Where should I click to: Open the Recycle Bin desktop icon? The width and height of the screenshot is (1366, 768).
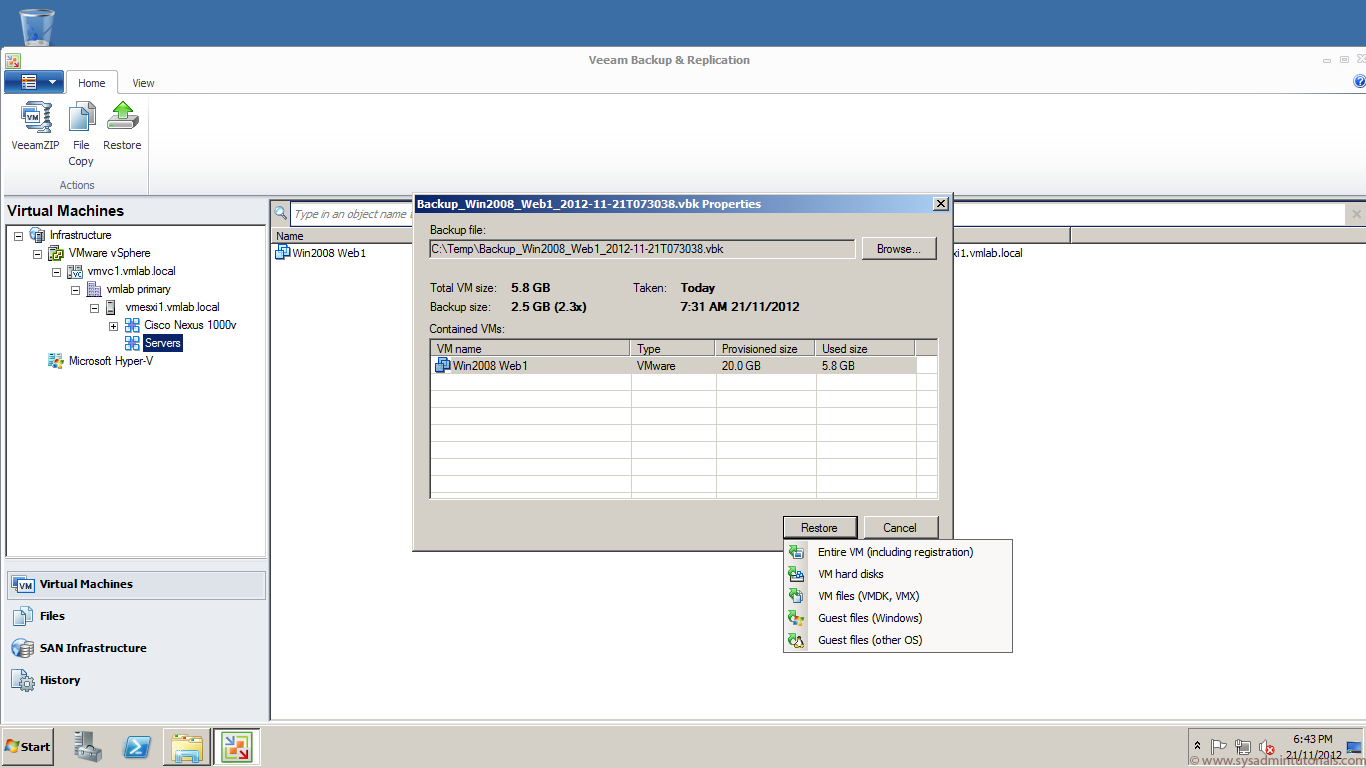37,27
